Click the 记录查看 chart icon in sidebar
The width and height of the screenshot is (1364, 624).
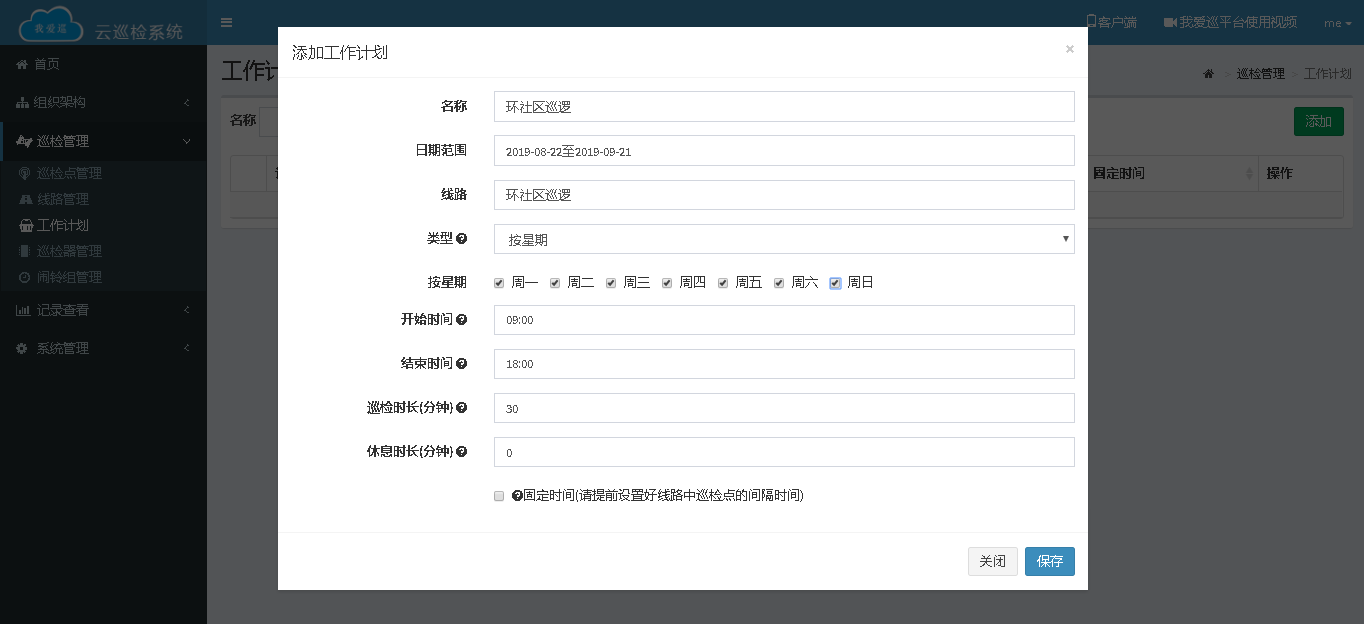[x=26, y=309]
